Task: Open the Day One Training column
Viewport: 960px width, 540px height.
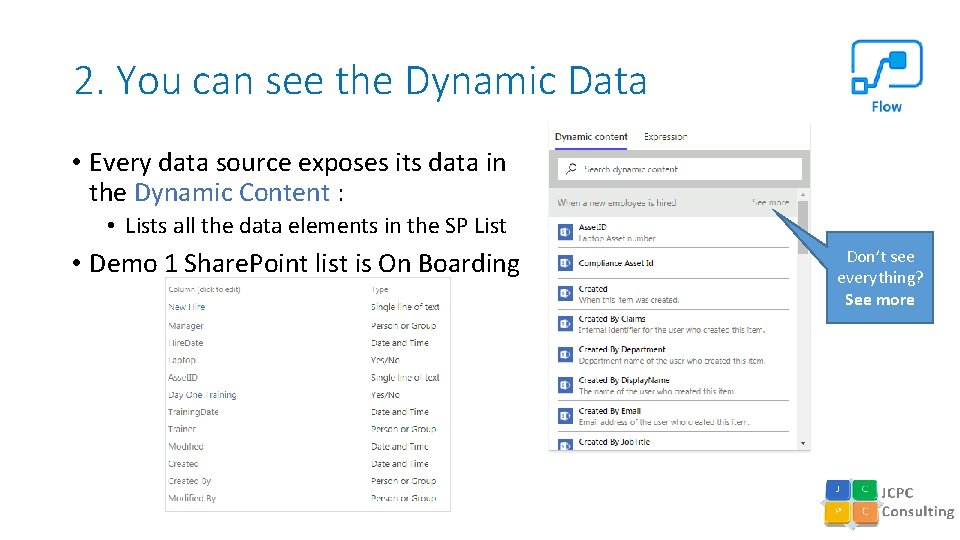Action: pyautogui.click(x=202, y=395)
